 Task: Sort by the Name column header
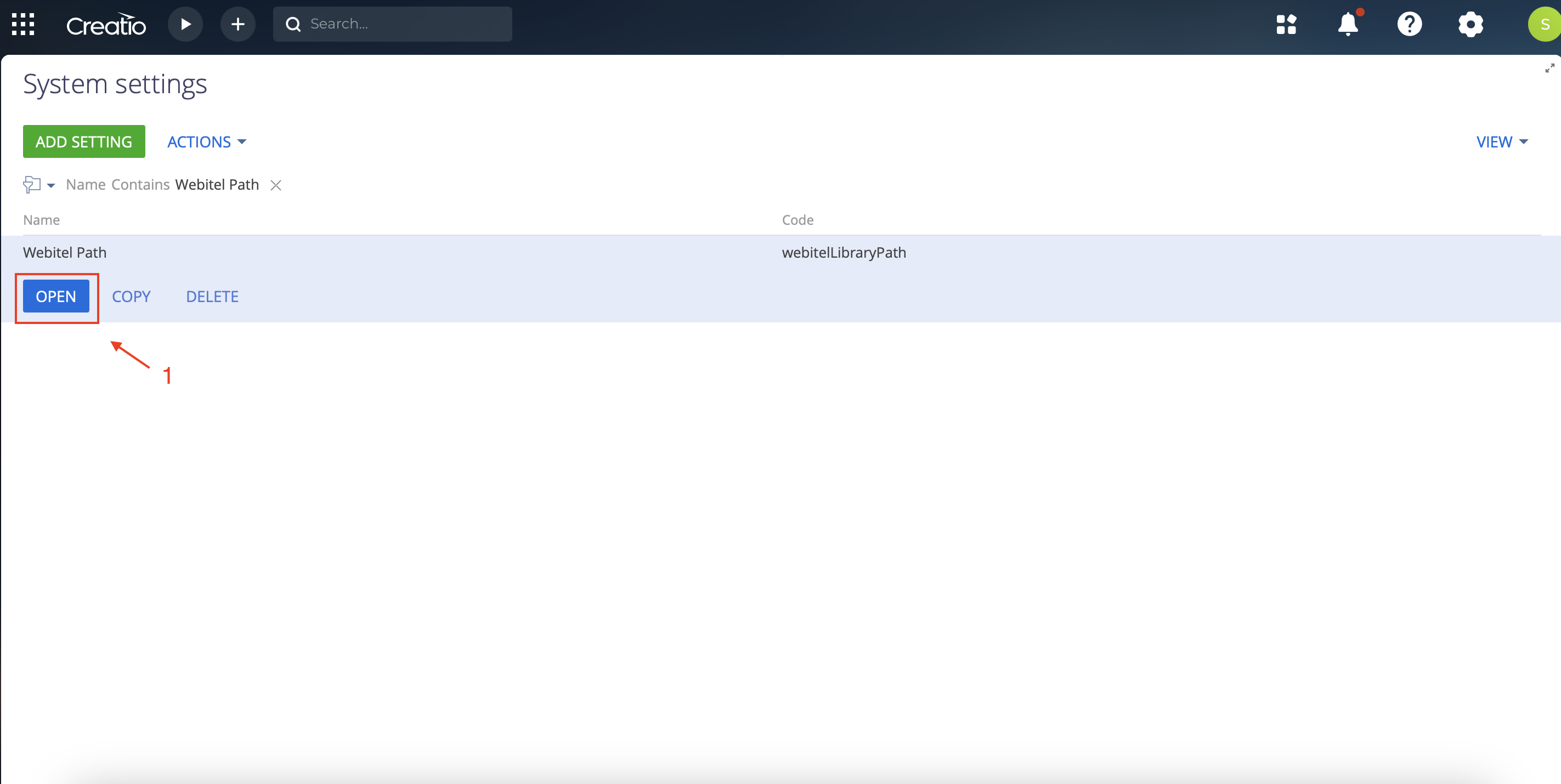point(41,220)
